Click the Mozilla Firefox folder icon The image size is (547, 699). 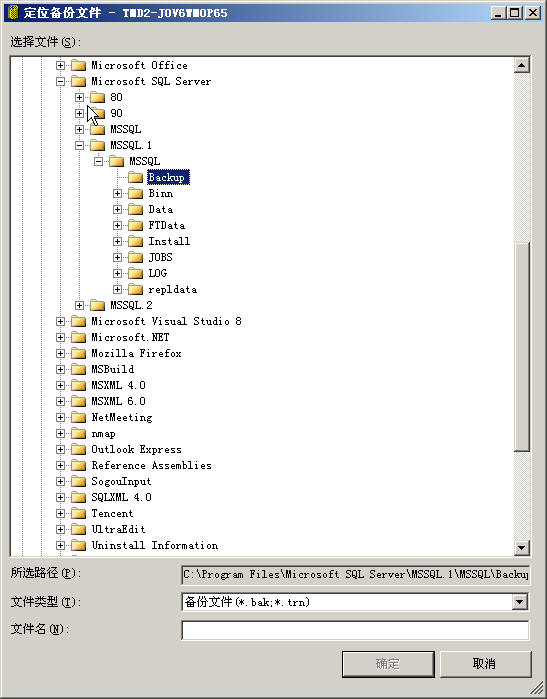[78, 354]
